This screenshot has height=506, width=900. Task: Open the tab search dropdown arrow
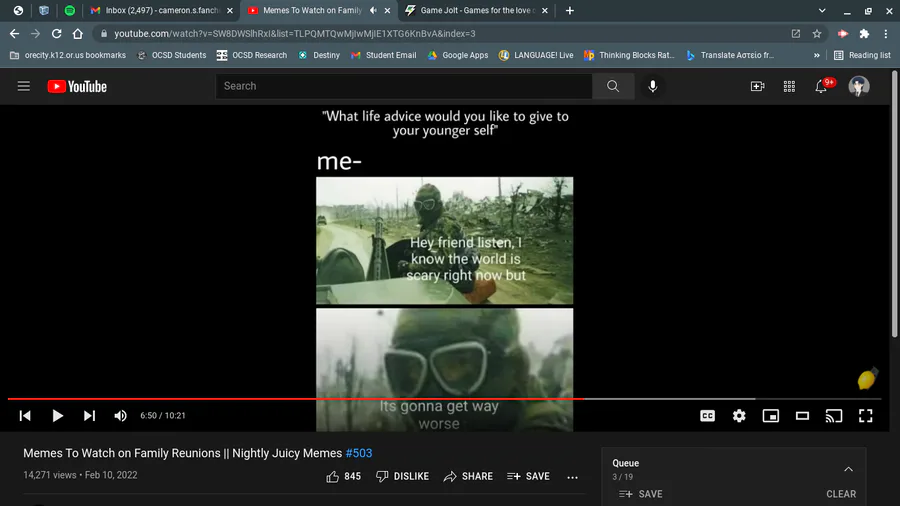[x=822, y=10]
